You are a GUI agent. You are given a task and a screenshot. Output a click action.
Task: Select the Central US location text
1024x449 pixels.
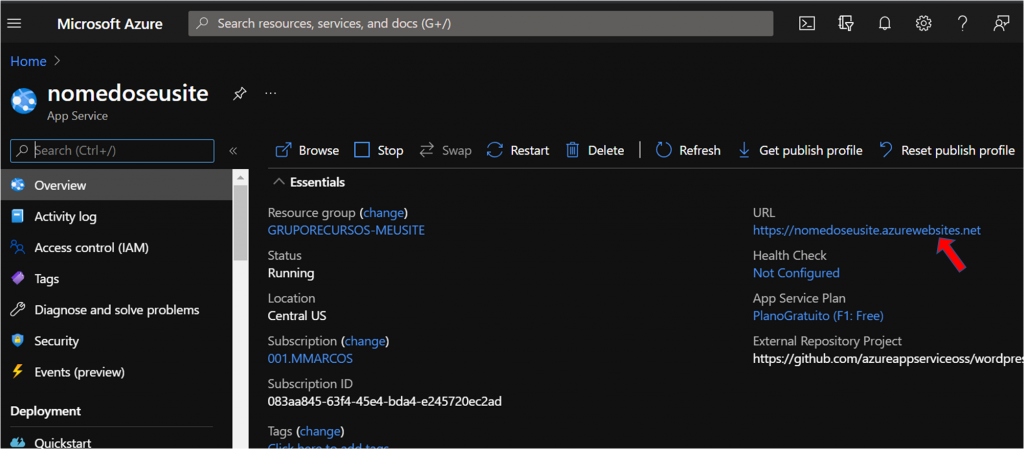click(297, 316)
